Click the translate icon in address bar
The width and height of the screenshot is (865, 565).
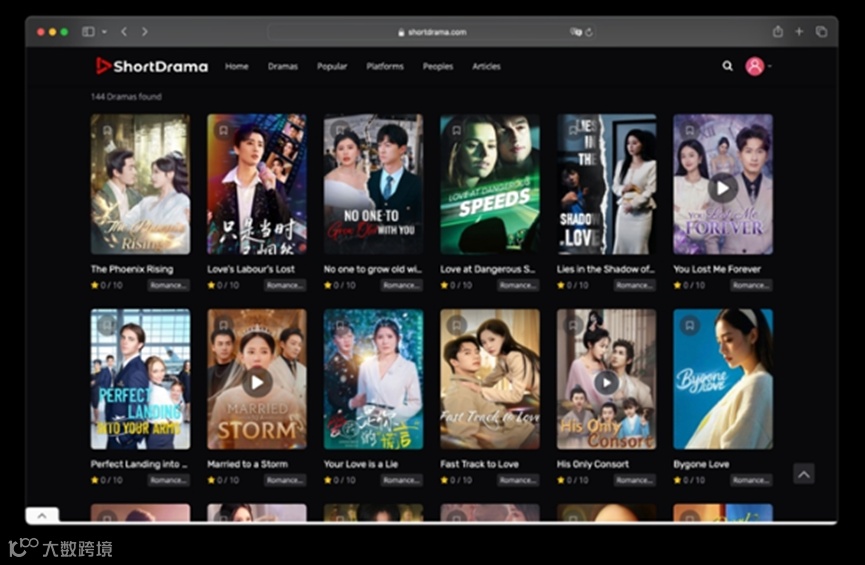point(575,32)
